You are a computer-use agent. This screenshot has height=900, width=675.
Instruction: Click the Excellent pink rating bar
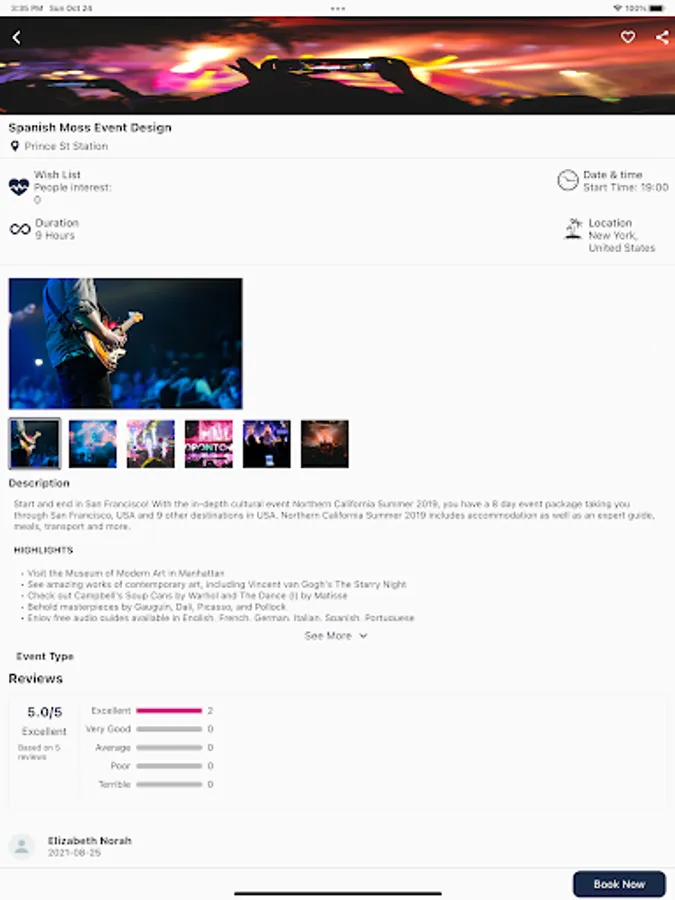point(169,711)
